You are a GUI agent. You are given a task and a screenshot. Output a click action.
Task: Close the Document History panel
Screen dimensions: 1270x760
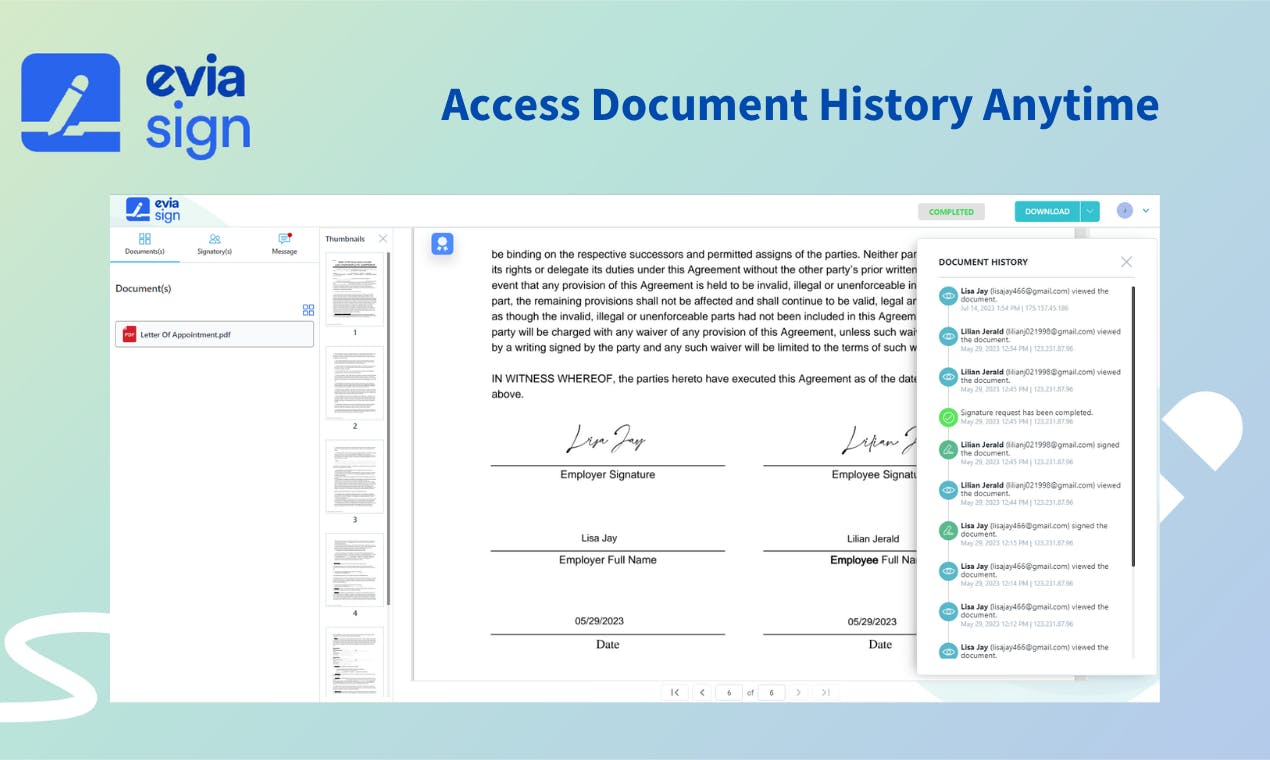point(1127,262)
